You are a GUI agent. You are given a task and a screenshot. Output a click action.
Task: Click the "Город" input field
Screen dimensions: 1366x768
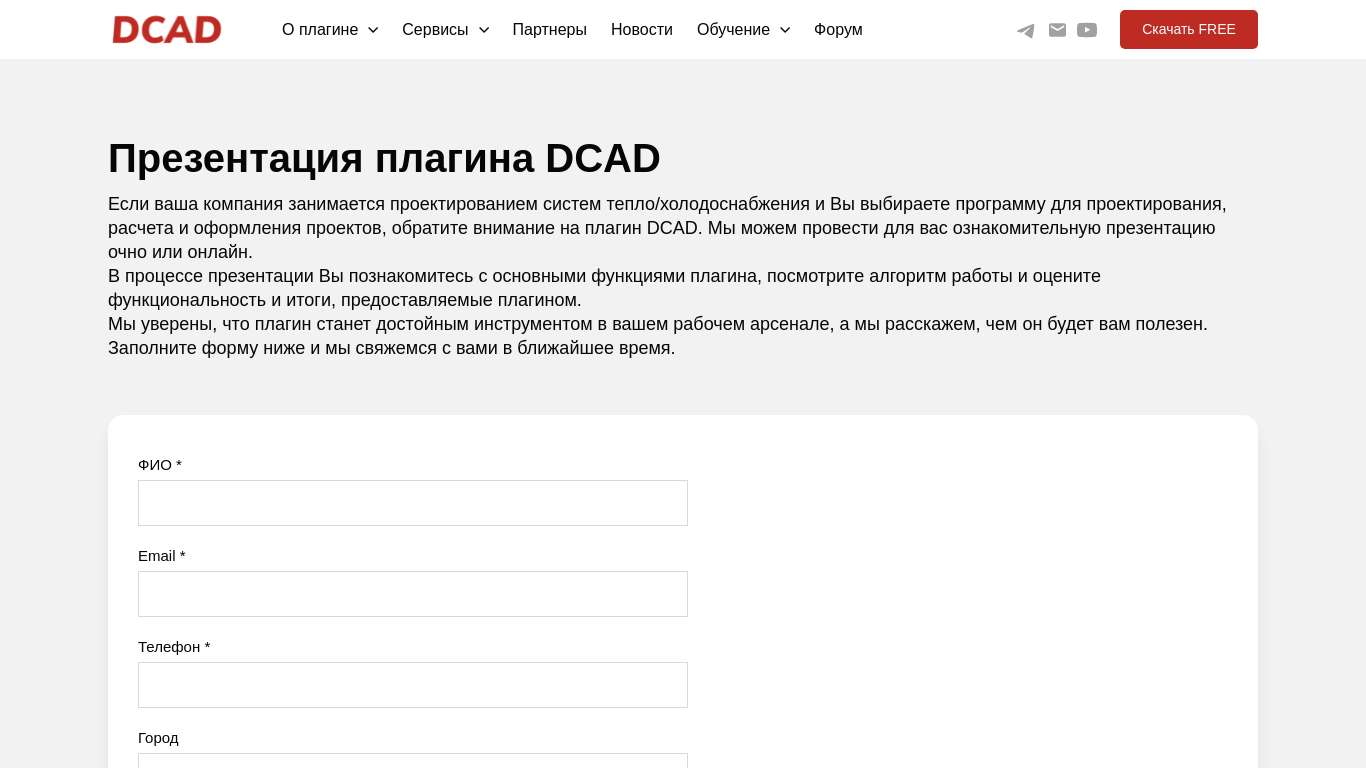(x=413, y=761)
